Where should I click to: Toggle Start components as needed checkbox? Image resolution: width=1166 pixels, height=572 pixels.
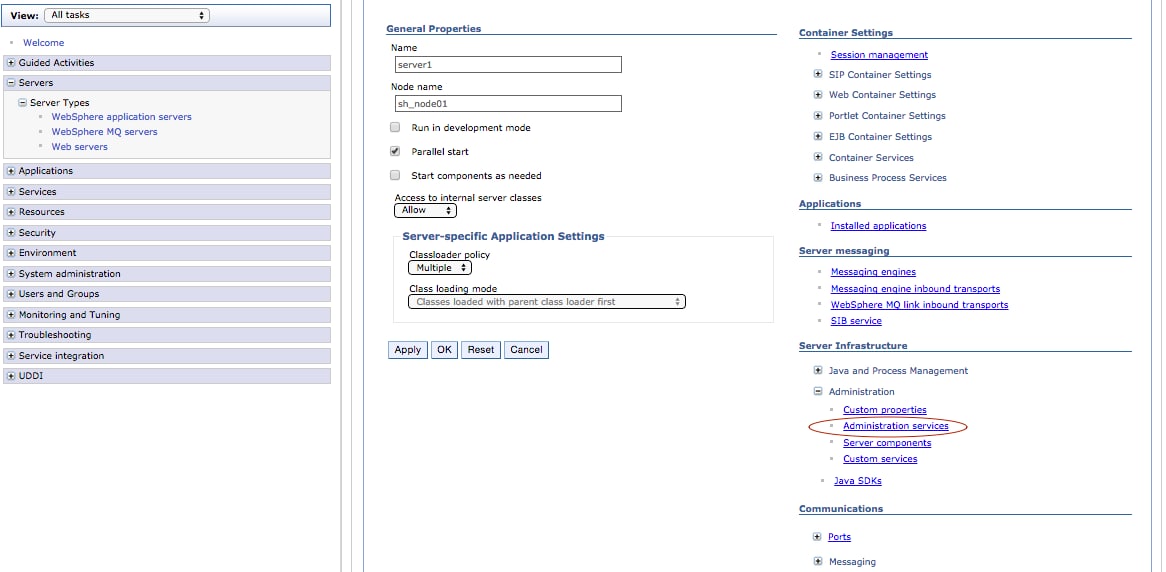395,176
